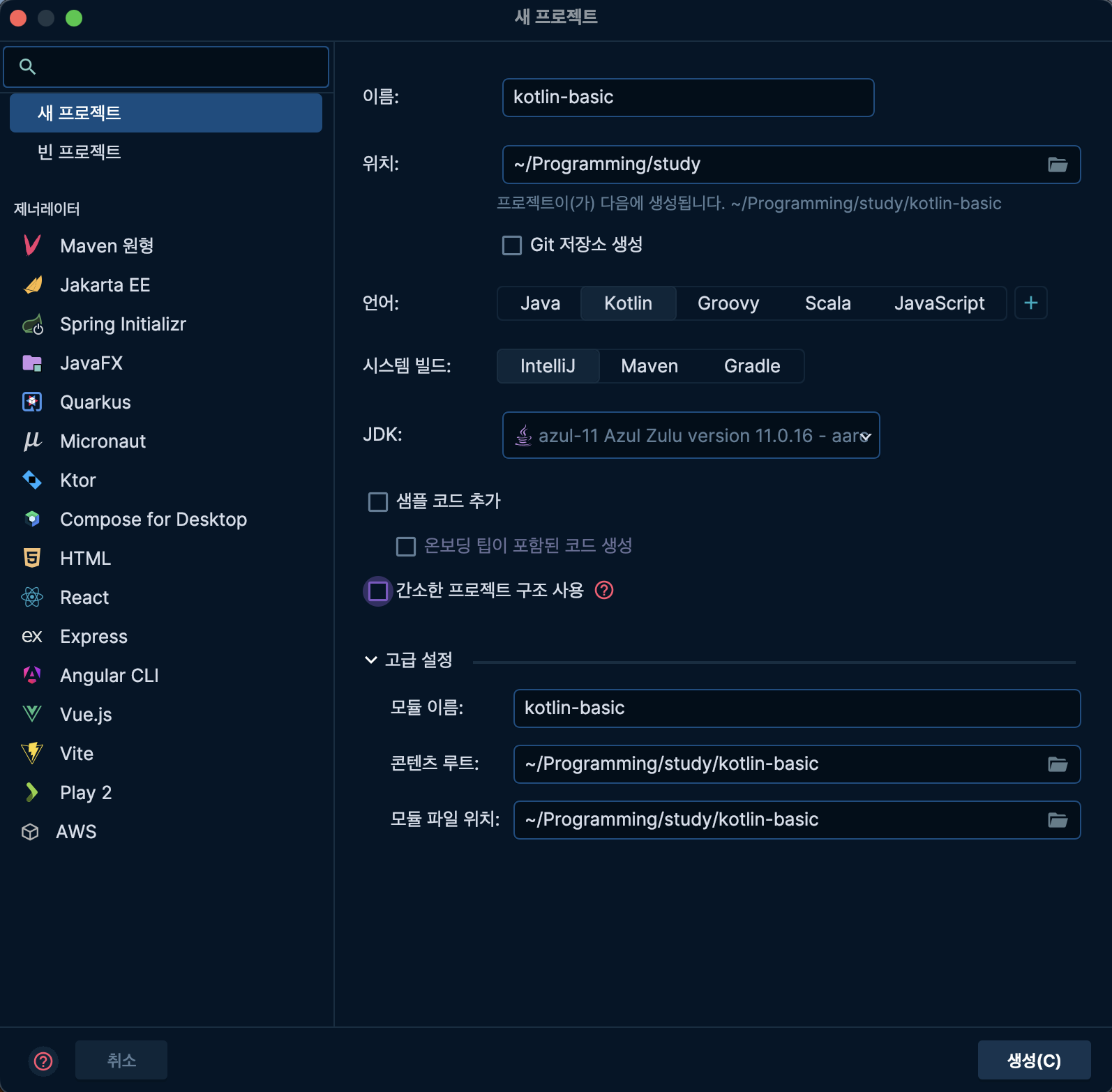Select the Vite label
The image size is (1112, 1092).
(x=77, y=754)
